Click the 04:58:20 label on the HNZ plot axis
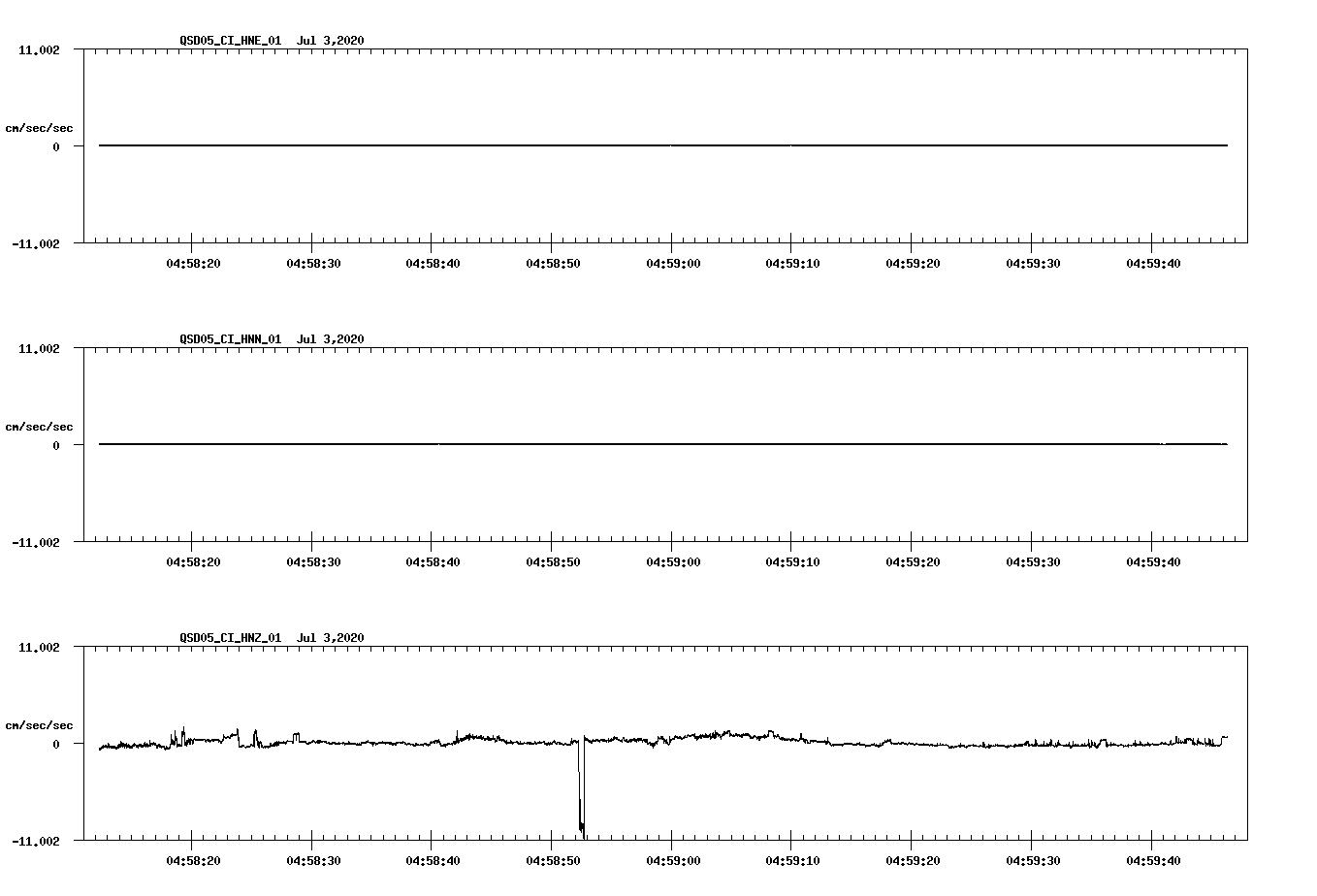Image resolution: width=1317 pixels, height=896 pixels. [x=192, y=860]
